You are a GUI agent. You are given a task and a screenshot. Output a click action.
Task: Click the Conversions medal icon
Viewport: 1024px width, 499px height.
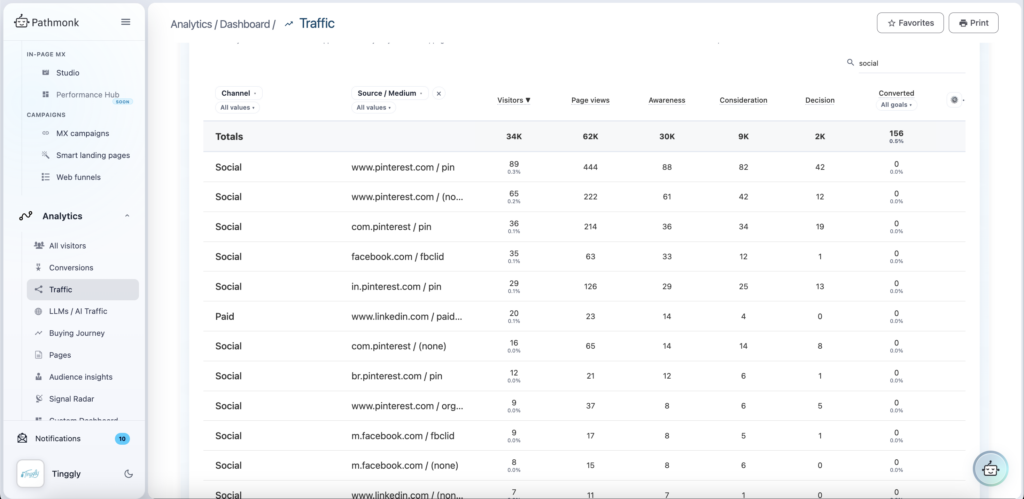click(x=39, y=268)
